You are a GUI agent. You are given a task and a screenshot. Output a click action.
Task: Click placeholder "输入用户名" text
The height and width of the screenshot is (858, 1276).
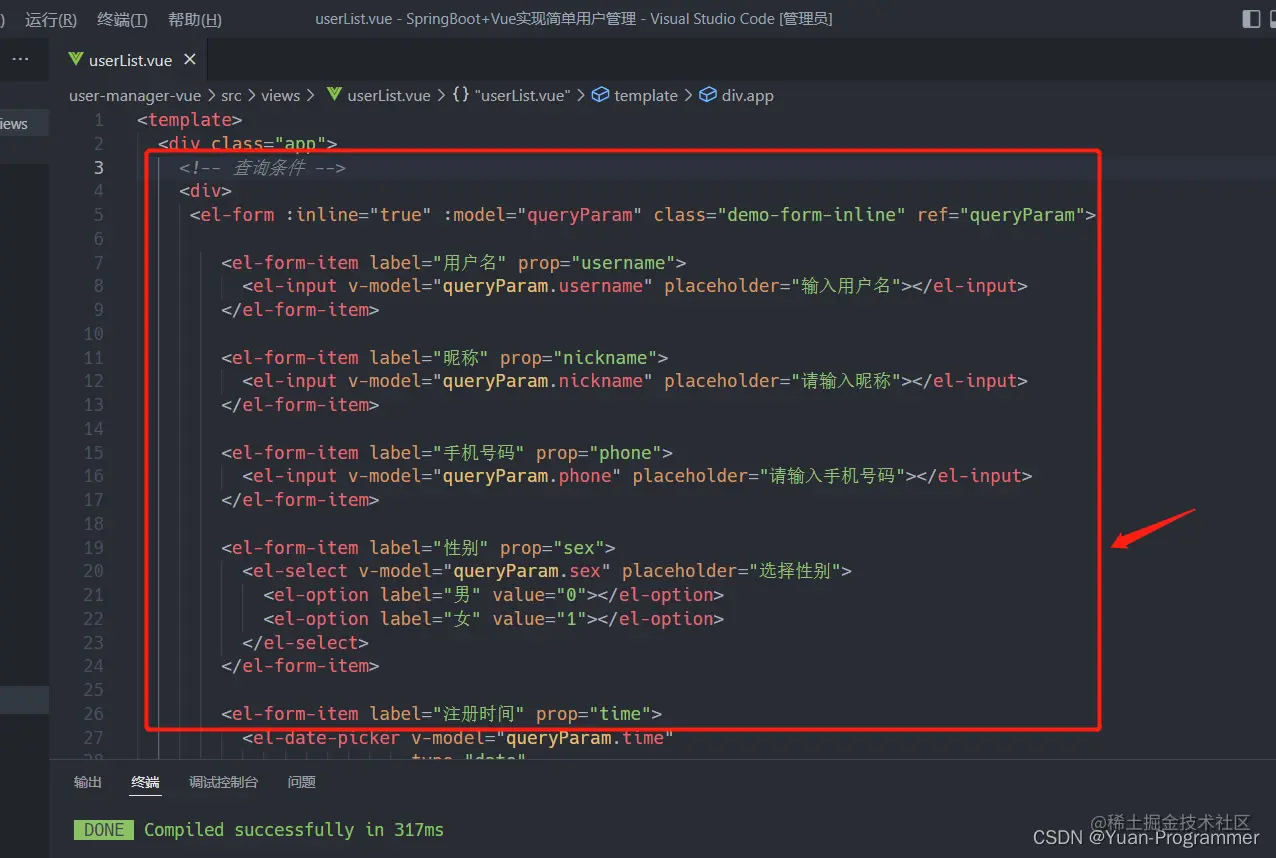[846, 286]
